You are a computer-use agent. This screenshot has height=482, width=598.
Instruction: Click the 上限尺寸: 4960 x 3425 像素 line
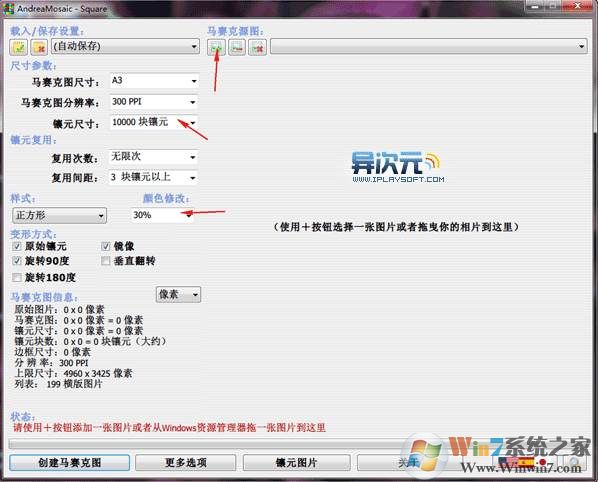point(73,373)
